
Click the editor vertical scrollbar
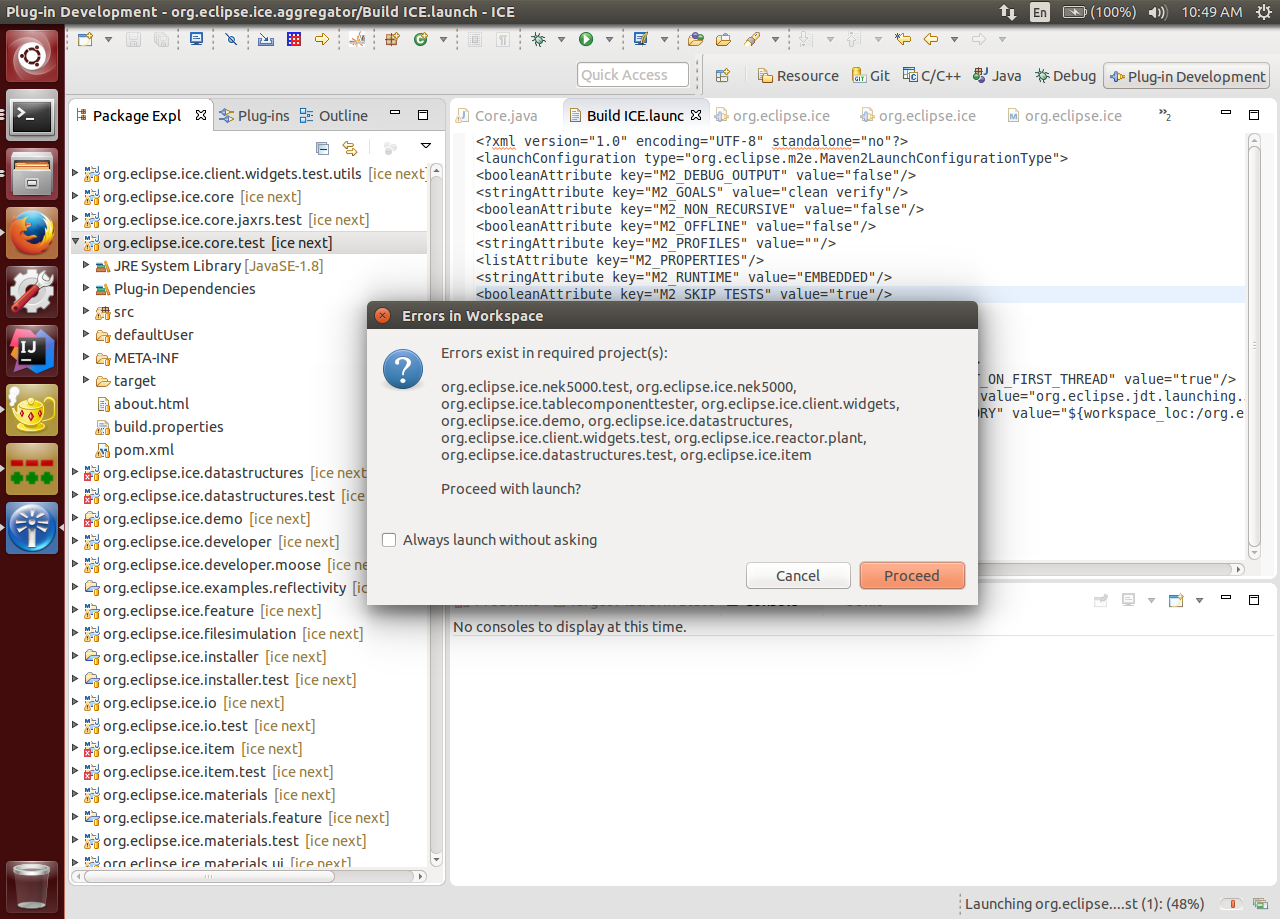1254,345
